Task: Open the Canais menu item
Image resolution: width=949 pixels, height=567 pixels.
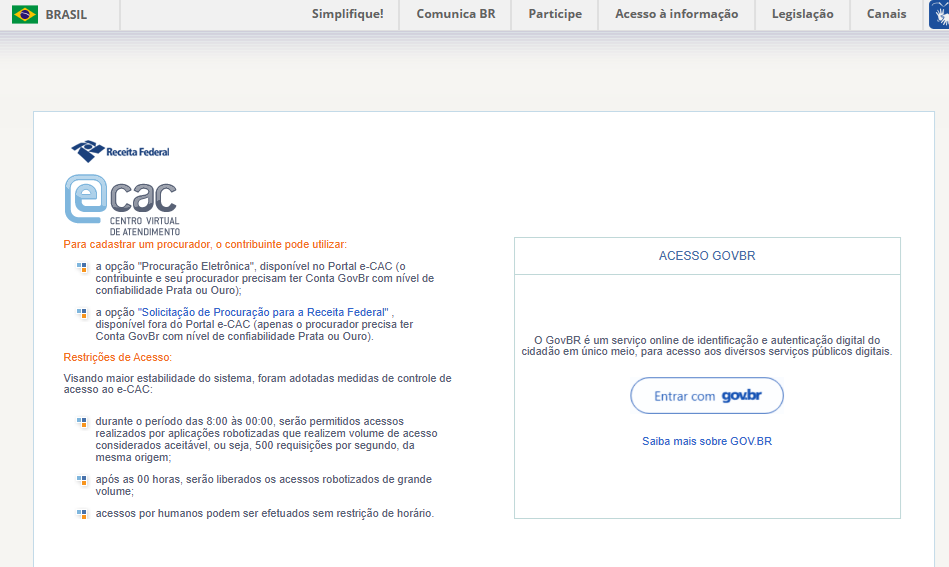Action: click(x=887, y=14)
